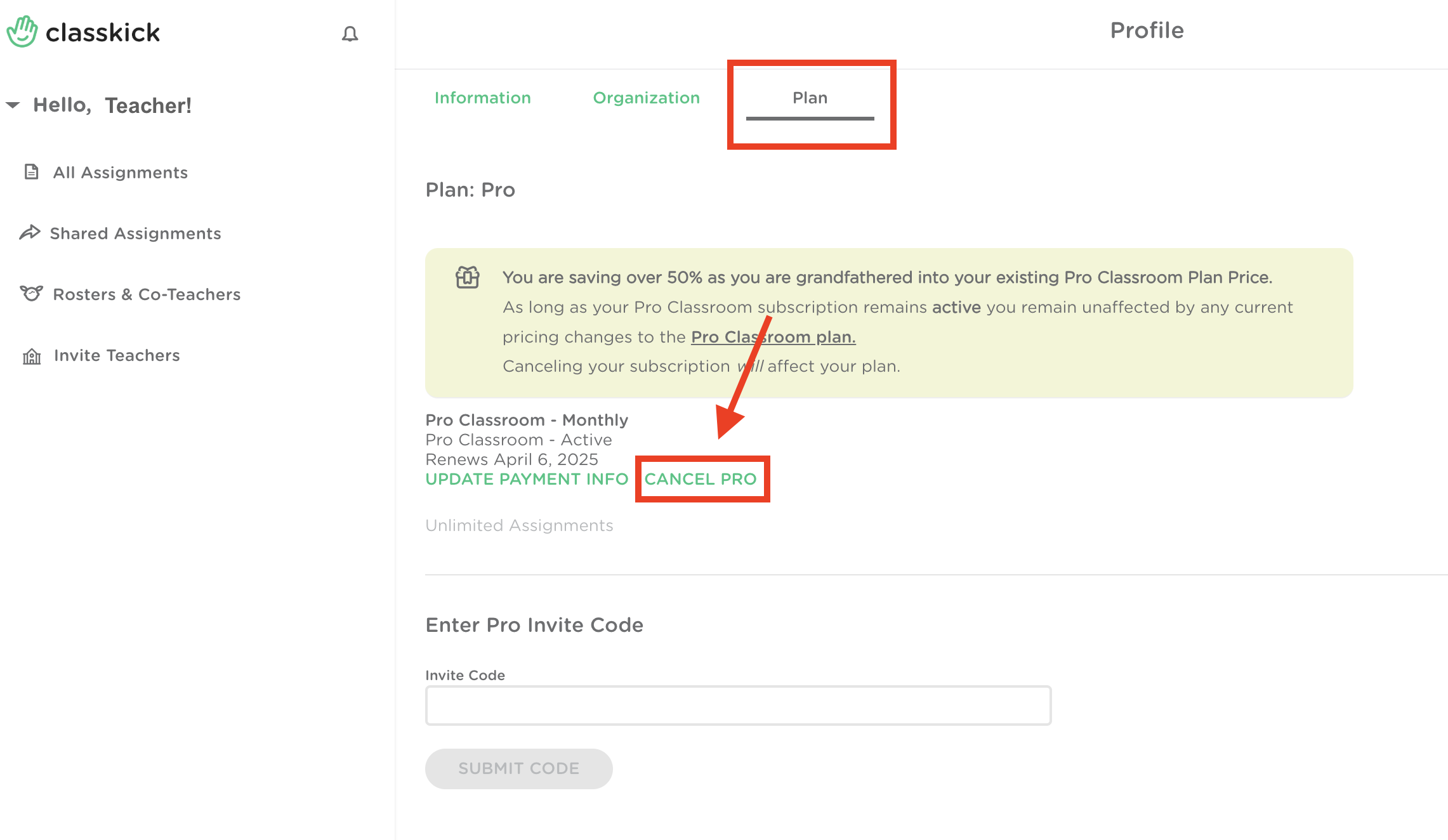Viewport: 1448px width, 840px height.
Task: Follow the Pro Classroom plan link
Action: click(773, 337)
